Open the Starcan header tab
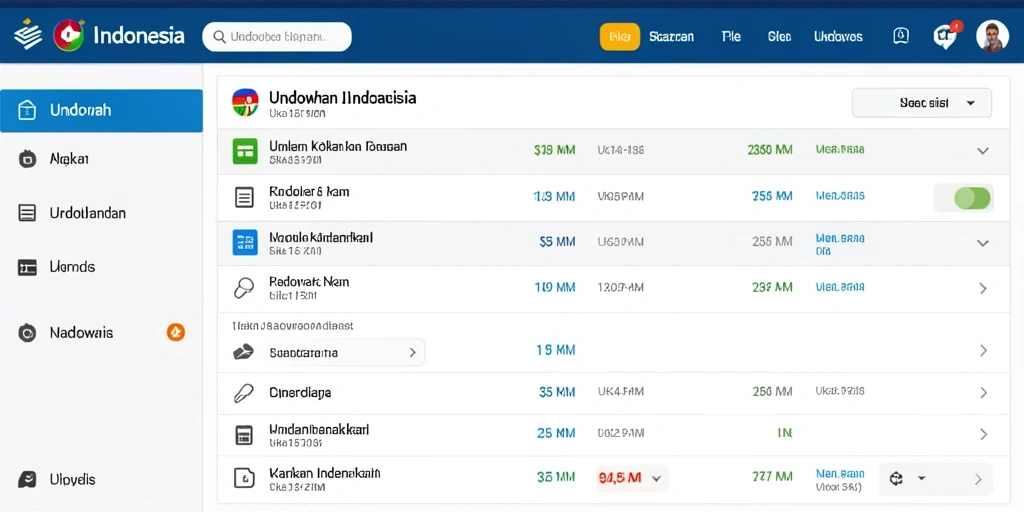Screen dimensions: 1024x512 tap(671, 37)
